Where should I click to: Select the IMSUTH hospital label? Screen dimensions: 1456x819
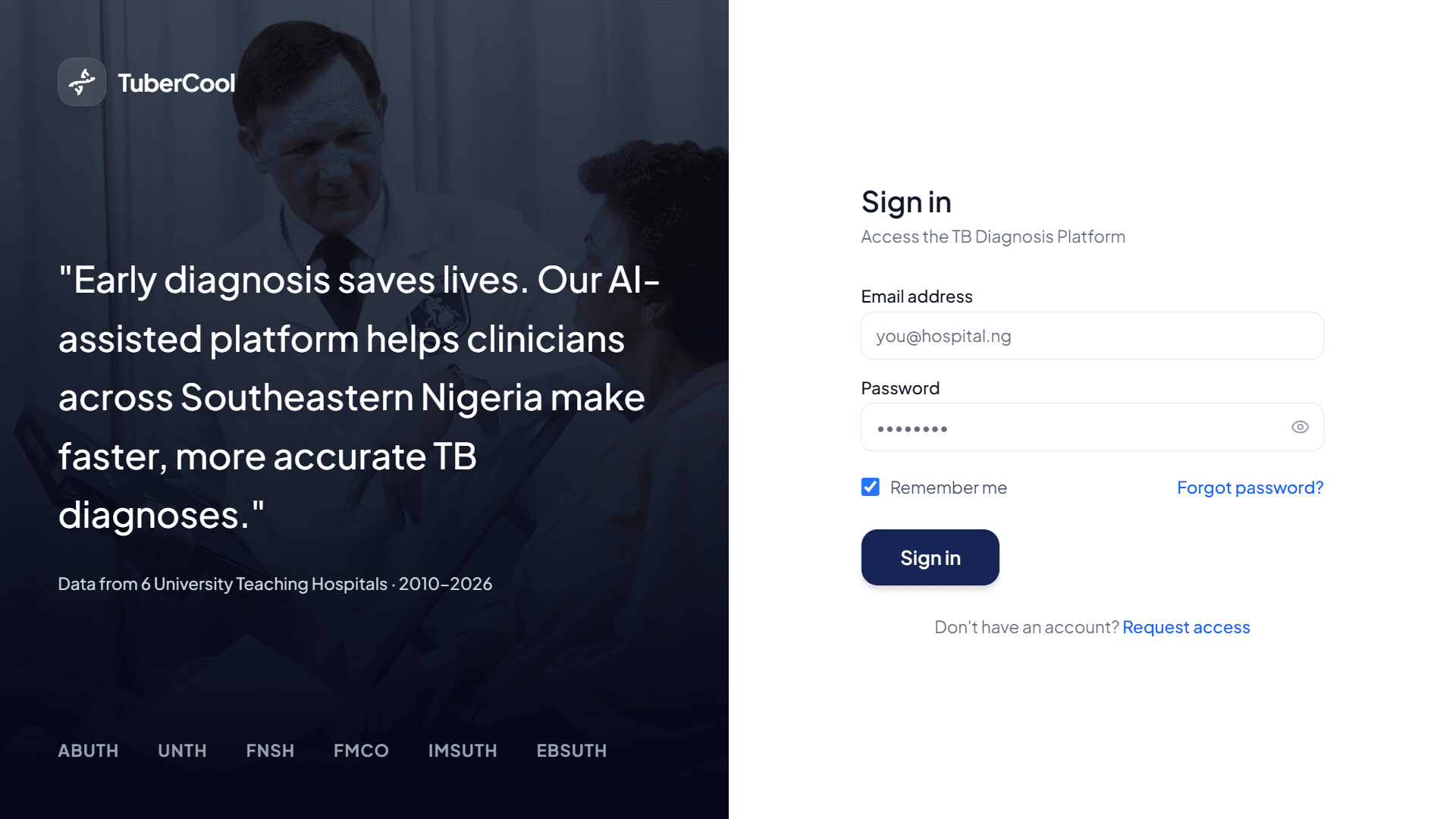[463, 751]
